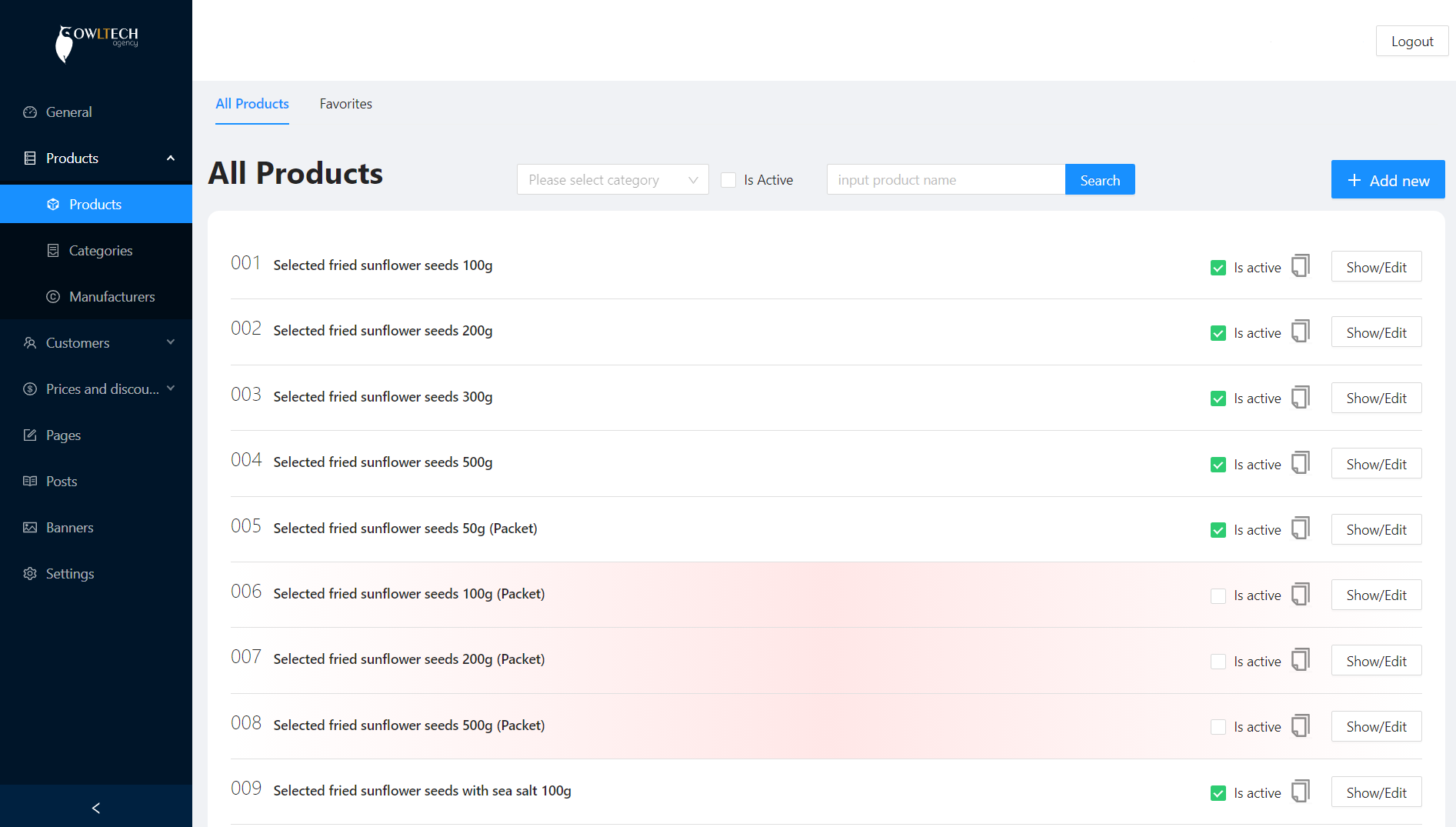
Task: Copy product 007 using duplicate icon
Action: [x=1301, y=660]
